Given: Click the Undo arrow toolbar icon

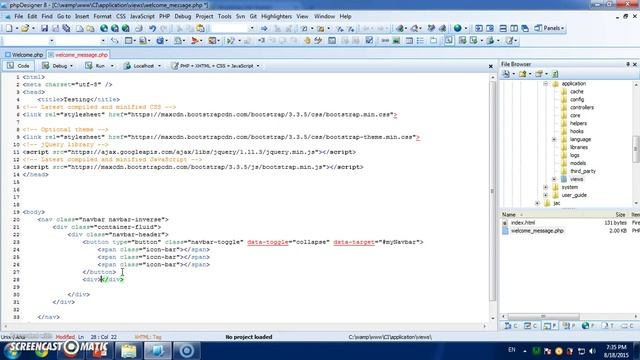Looking at the screenshot, I should click(x=152, y=28).
